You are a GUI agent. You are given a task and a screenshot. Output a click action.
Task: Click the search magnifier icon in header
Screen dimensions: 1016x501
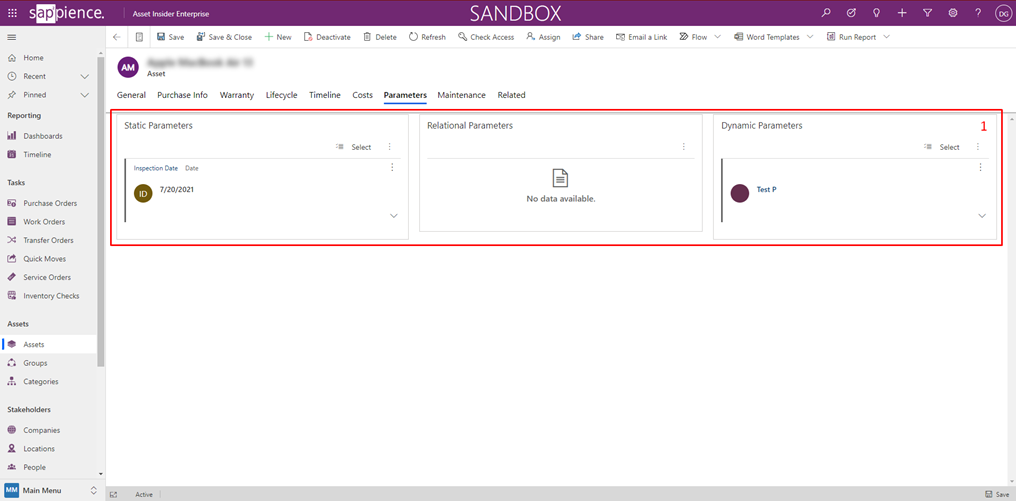(x=826, y=13)
